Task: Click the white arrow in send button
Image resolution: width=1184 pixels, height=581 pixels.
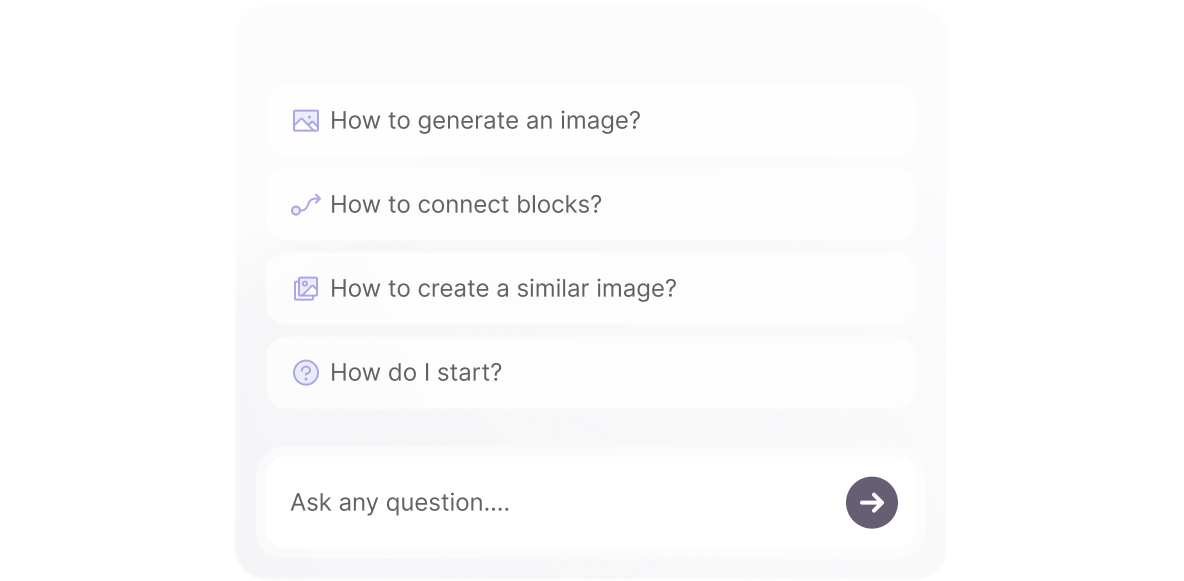Action: tap(872, 502)
